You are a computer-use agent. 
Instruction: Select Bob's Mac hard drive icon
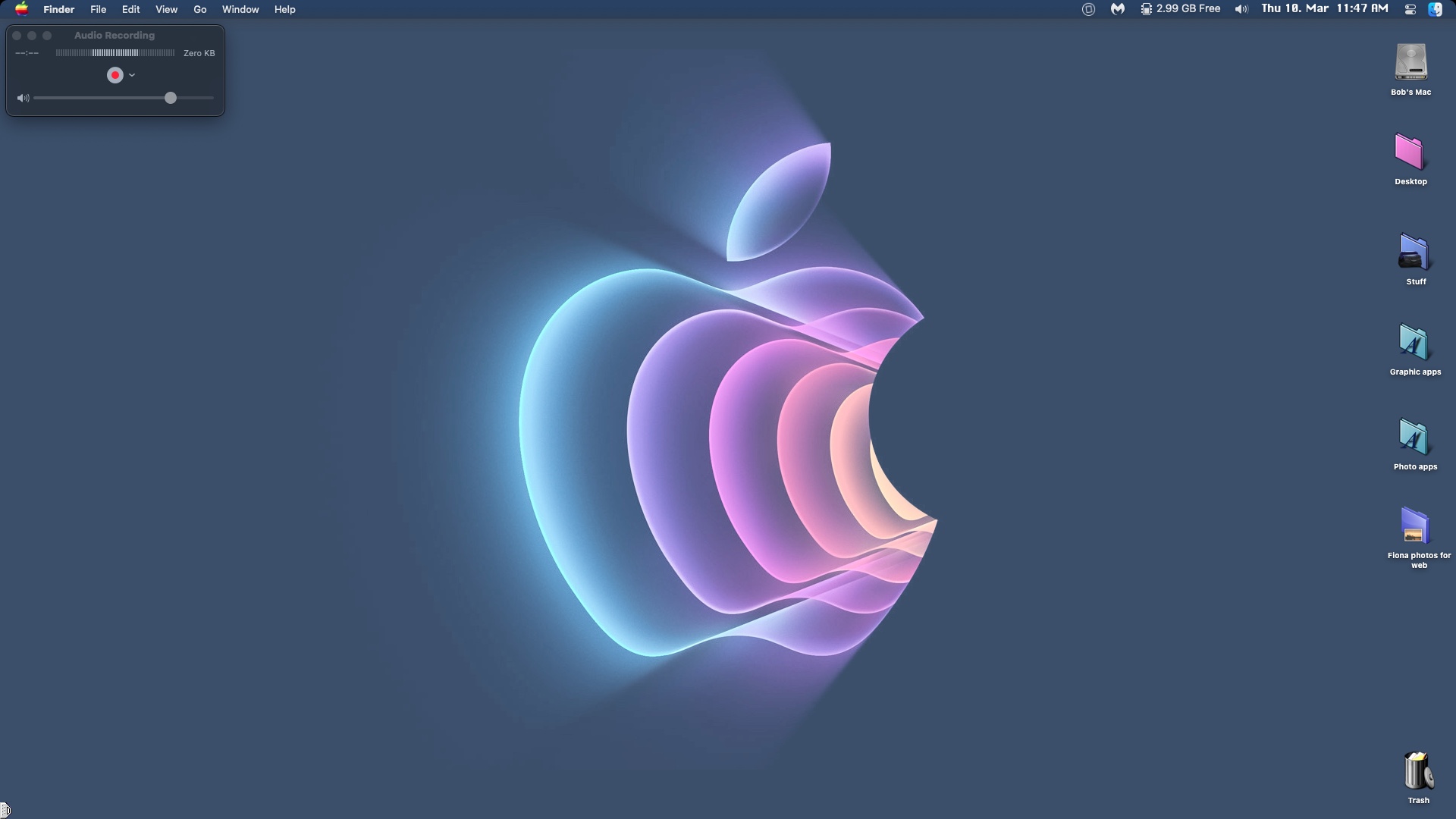click(x=1410, y=61)
